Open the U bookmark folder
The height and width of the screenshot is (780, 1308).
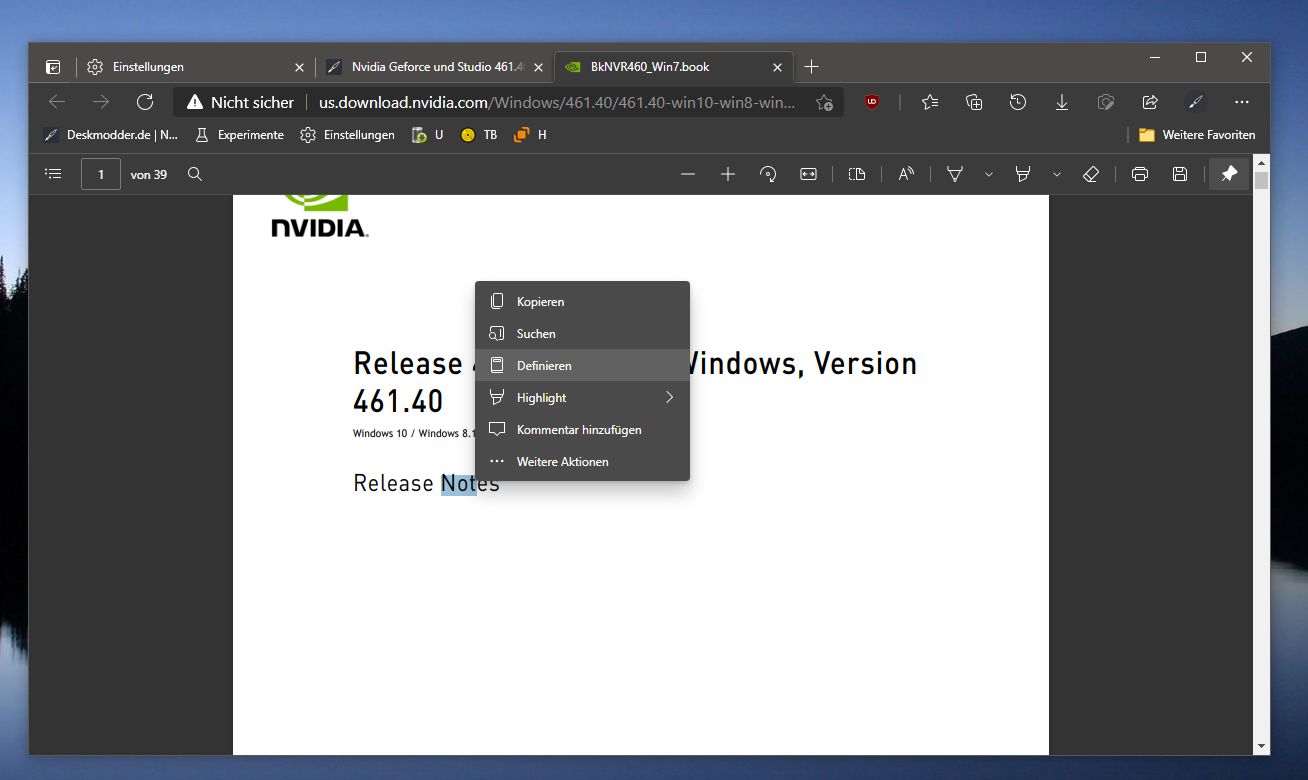[428, 135]
